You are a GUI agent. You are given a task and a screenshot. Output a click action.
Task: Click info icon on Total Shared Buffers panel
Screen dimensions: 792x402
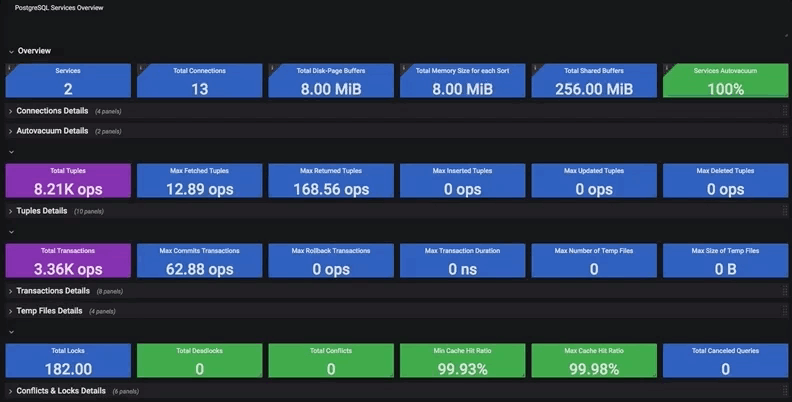click(535, 68)
